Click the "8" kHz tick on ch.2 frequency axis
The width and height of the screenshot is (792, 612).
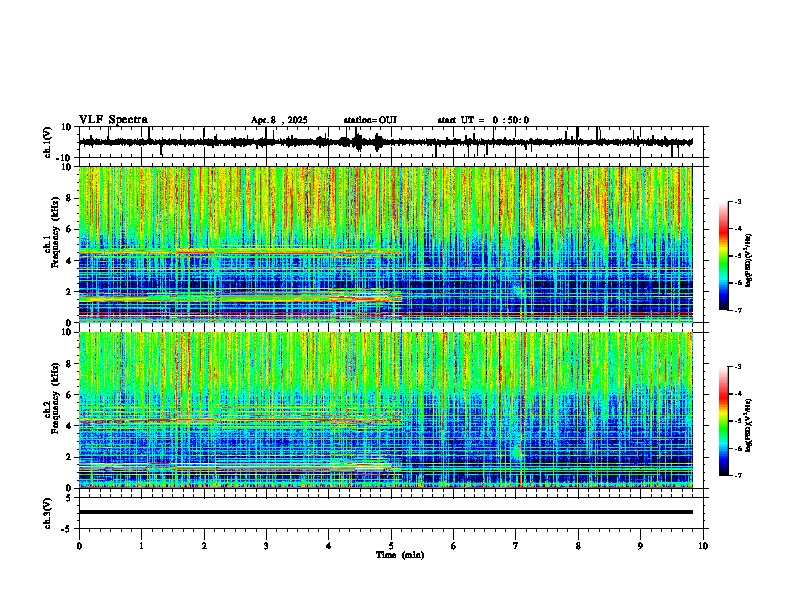click(69, 364)
